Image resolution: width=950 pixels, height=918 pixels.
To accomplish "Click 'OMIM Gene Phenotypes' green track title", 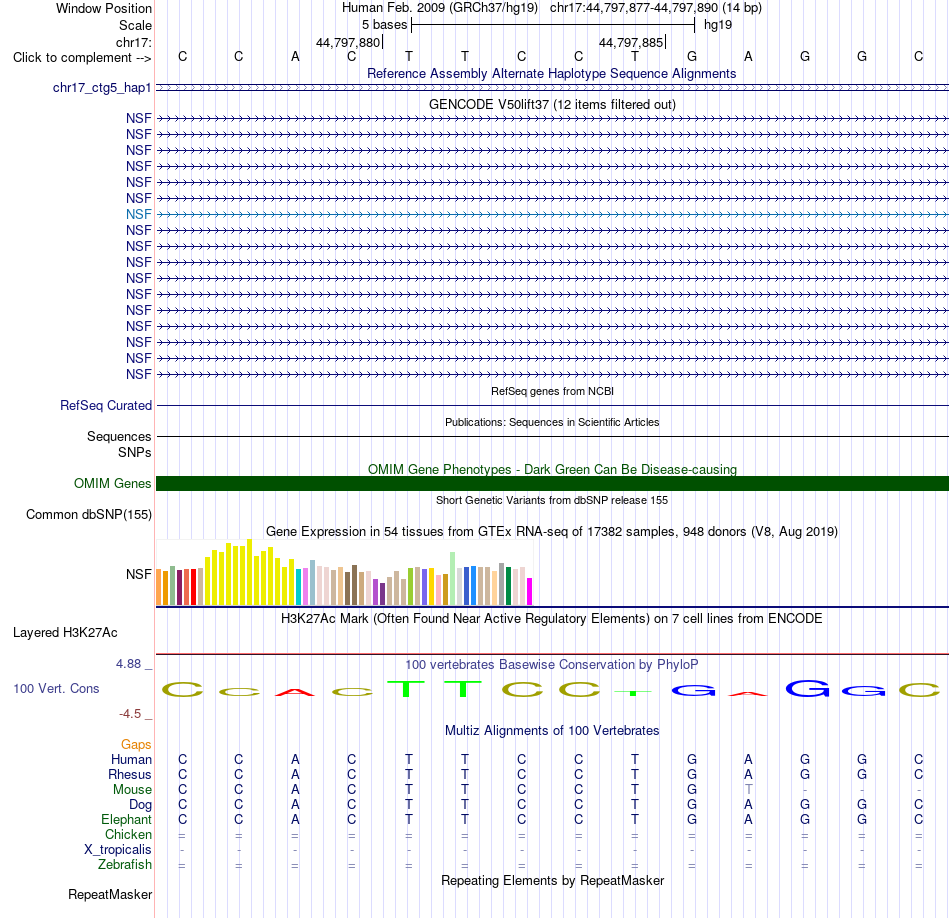I will click(x=552, y=470).
